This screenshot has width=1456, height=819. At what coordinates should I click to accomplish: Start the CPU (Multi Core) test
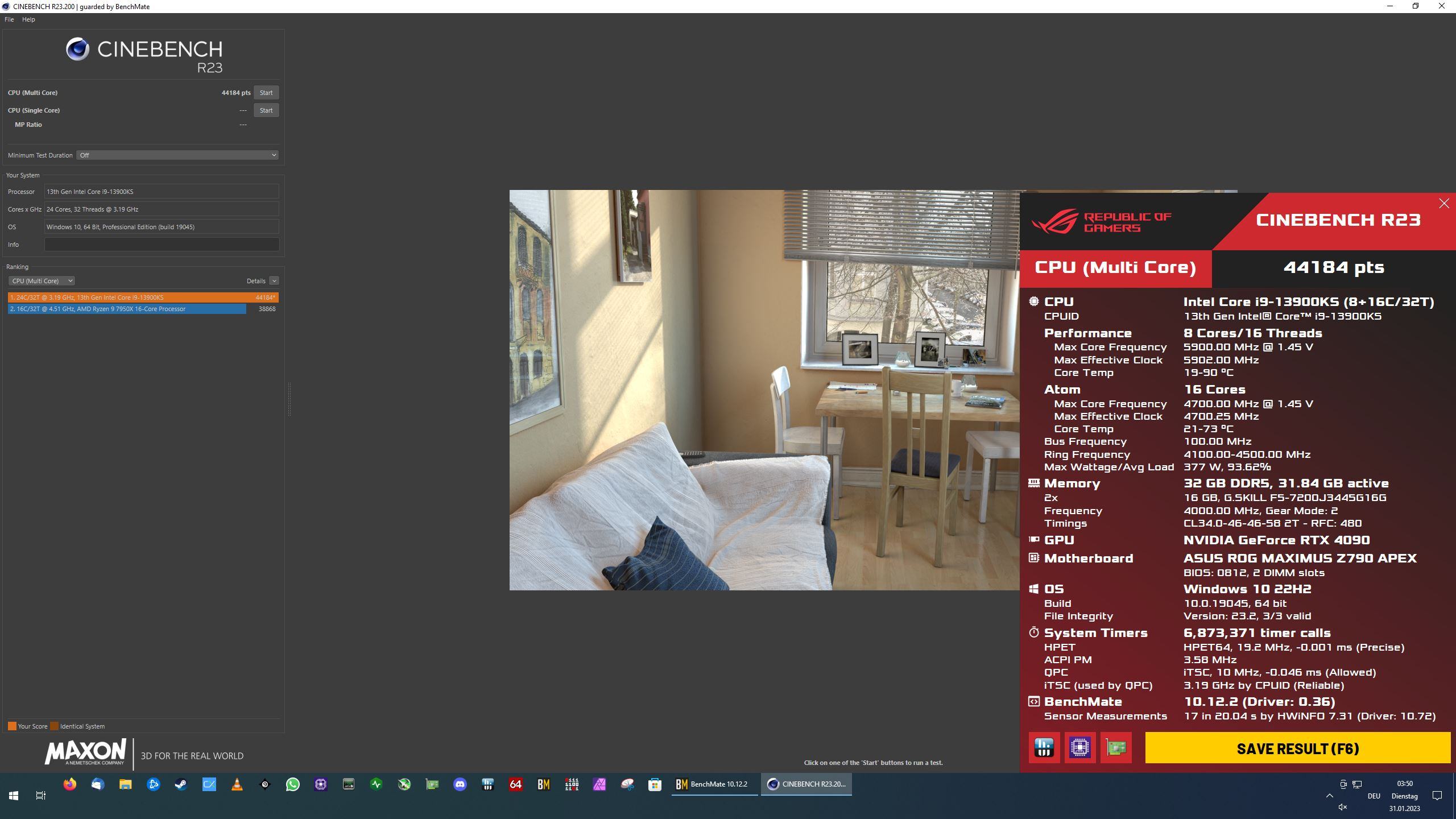(x=266, y=93)
